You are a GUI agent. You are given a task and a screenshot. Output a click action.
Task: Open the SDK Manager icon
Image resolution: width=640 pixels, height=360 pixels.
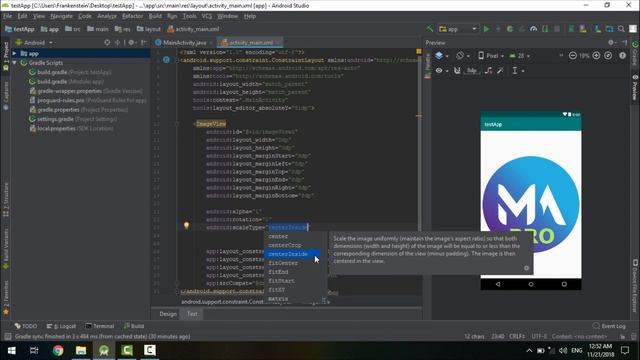coord(598,29)
